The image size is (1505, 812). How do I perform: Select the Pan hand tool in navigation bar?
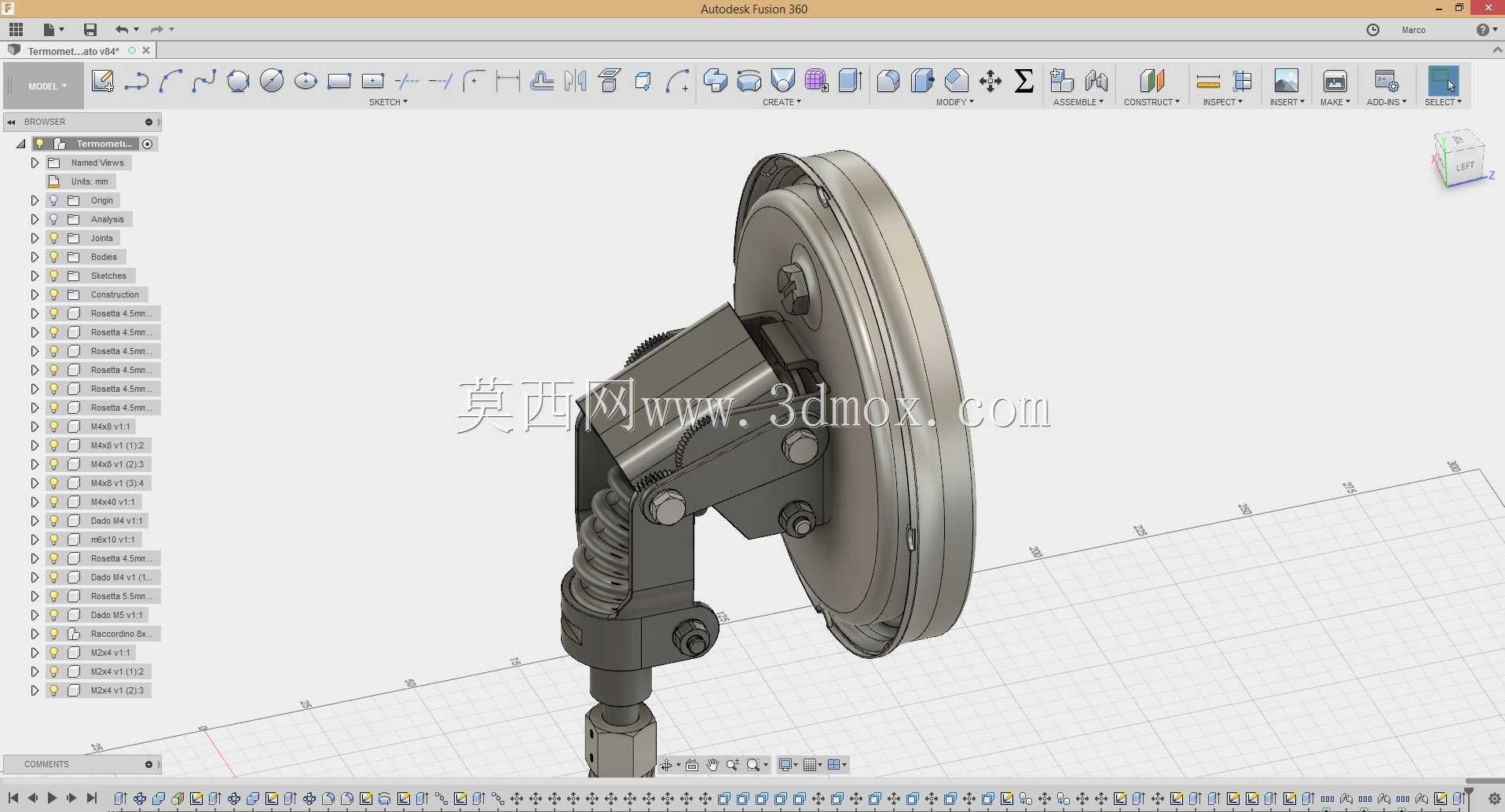712,765
